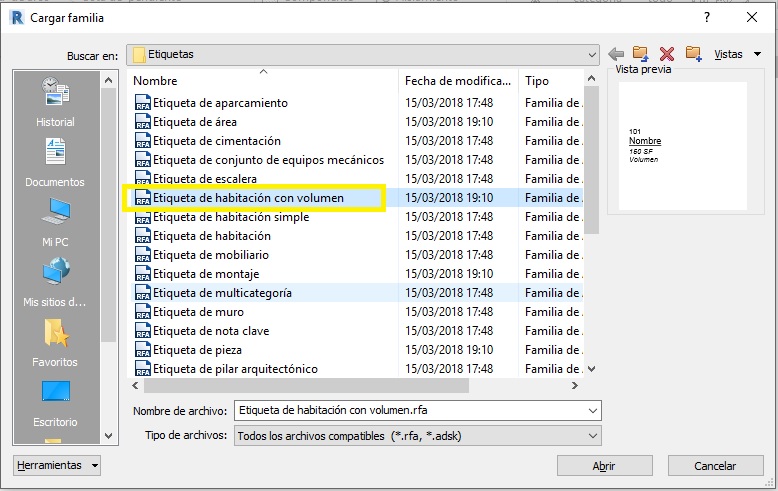Image resolution: width=778 pixels, height=491 pixels.
Task: Open Documentos in the places sidebar
Action: (x=55, y=164)
